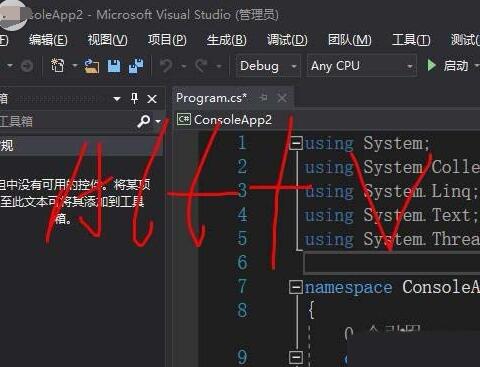Open the Redo history dropdown arrow
Viewport: 480px width, 367px height.
click(x=219, y=66)
